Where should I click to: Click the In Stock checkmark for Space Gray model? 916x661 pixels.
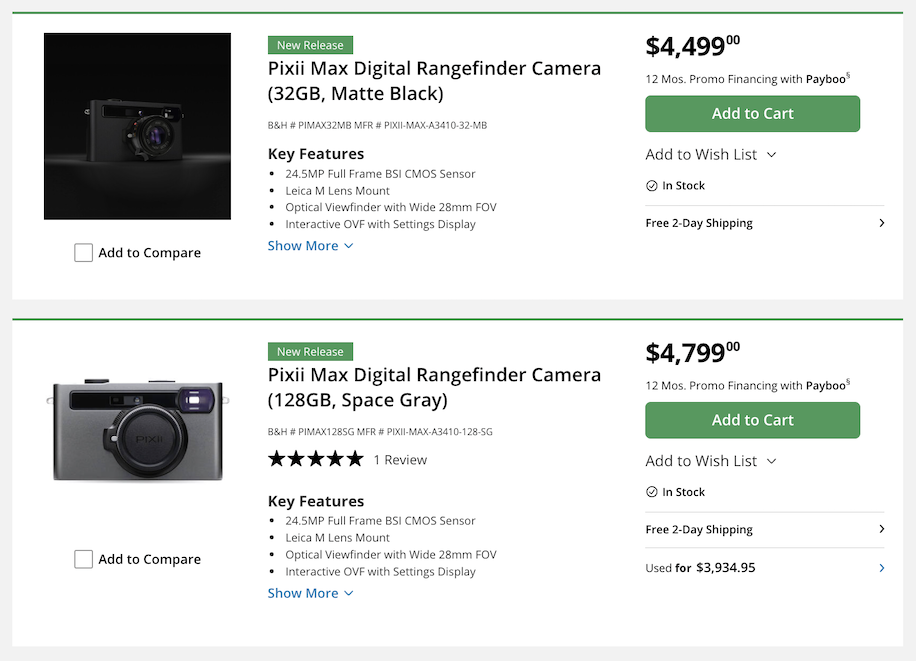coord(654,491)
